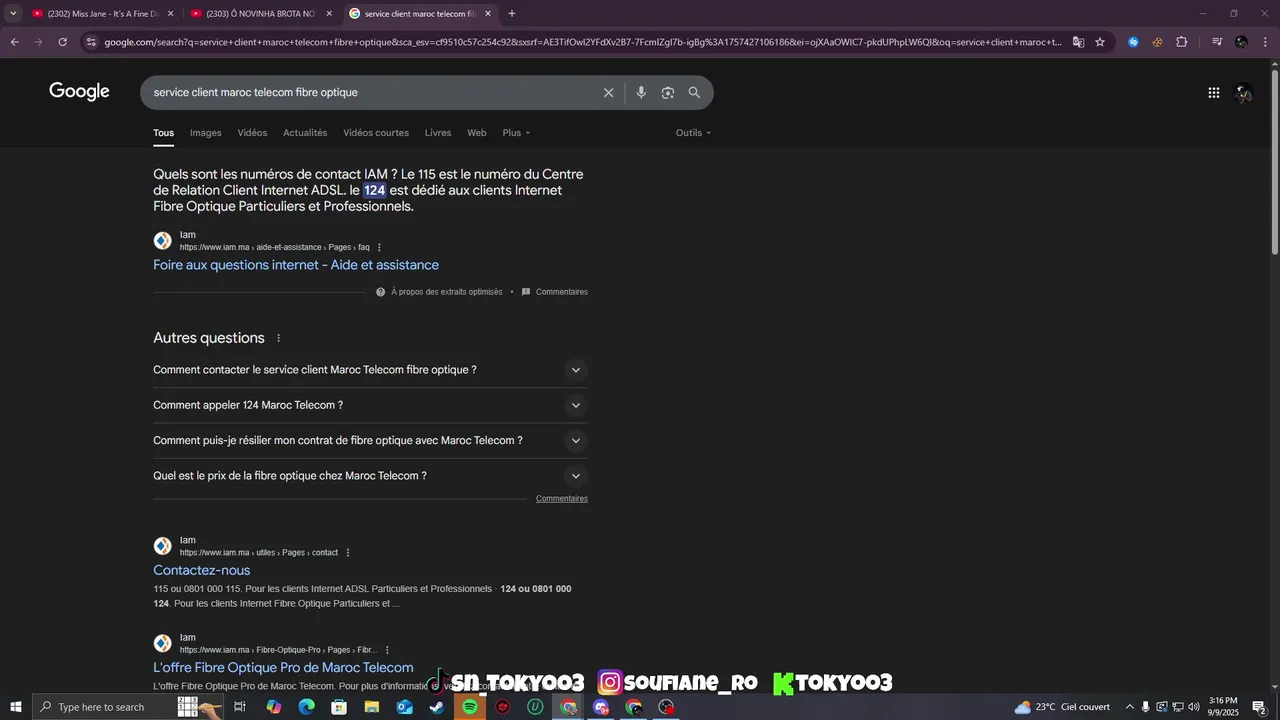Translate this page via address bar icon

click(1078, 42)
